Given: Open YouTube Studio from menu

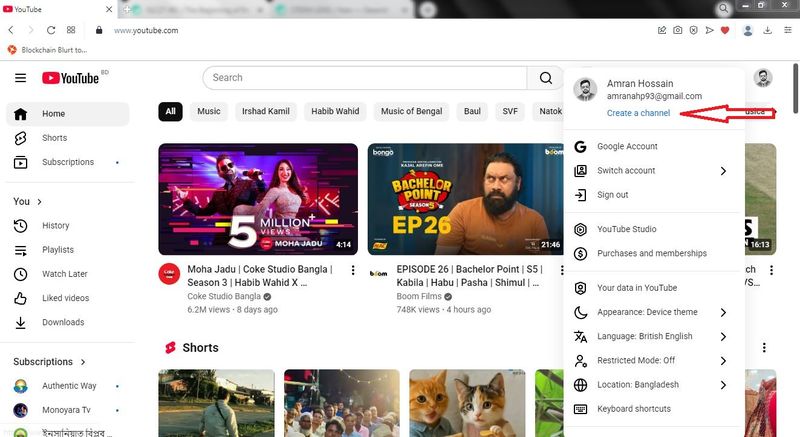Looking at the screenshot, I should tap(626, 229).
